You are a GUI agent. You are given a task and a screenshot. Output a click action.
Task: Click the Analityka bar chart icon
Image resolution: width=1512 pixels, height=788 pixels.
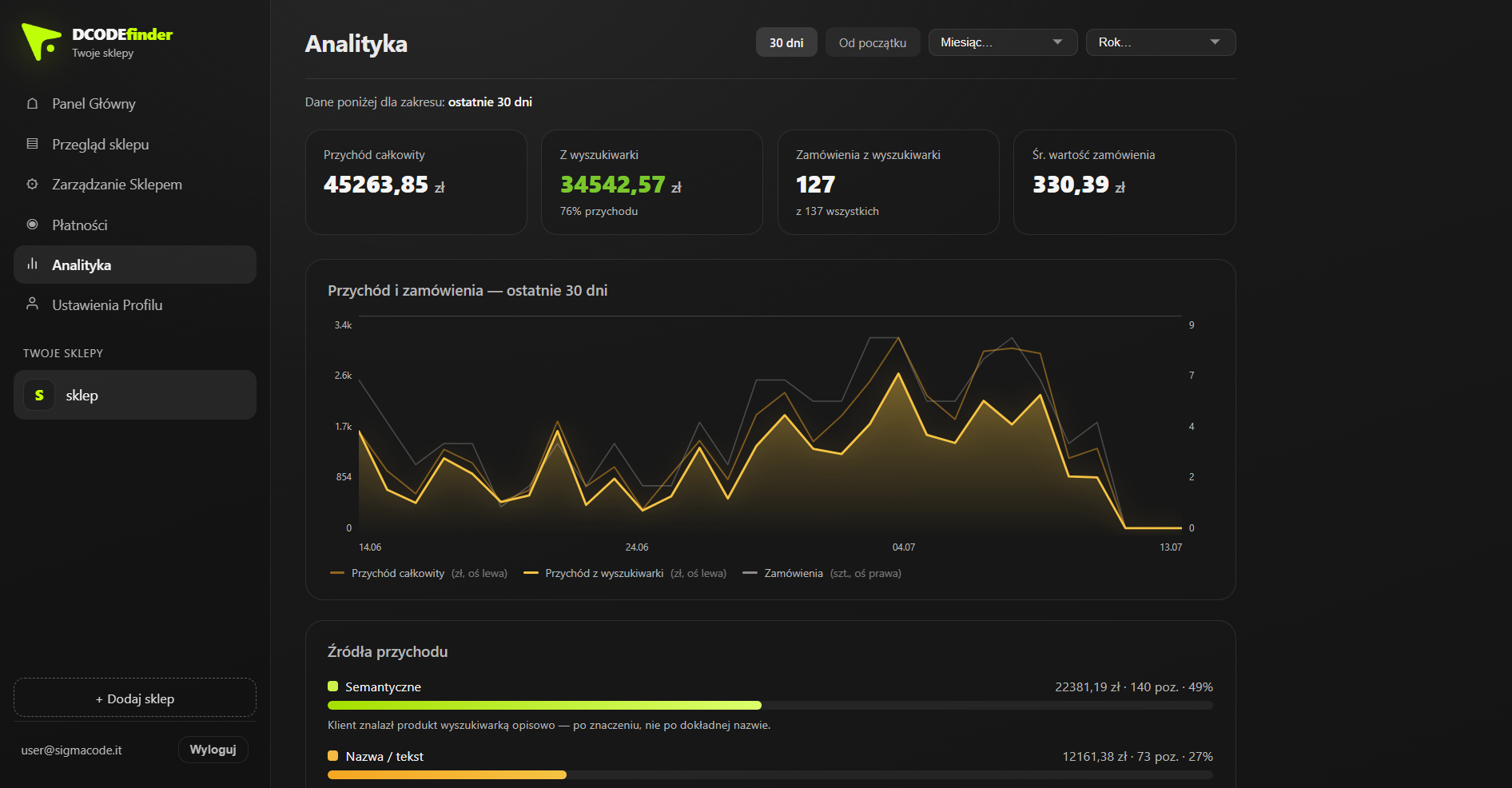32,265
